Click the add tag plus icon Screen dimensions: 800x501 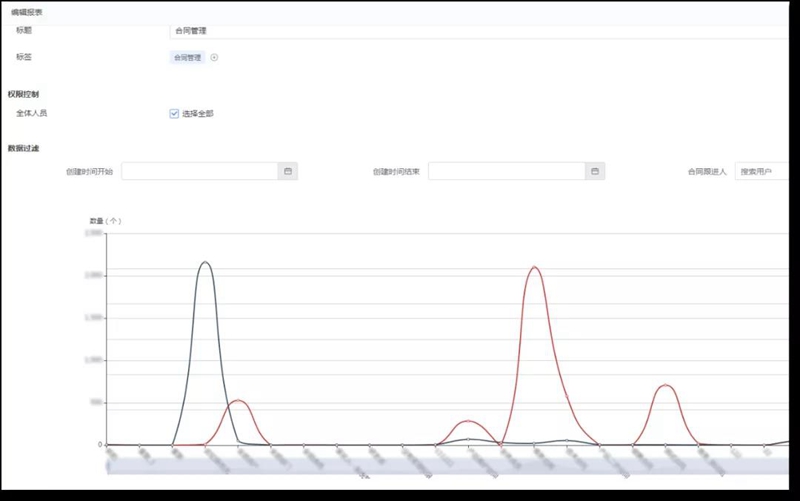click(x=214, y=58)
